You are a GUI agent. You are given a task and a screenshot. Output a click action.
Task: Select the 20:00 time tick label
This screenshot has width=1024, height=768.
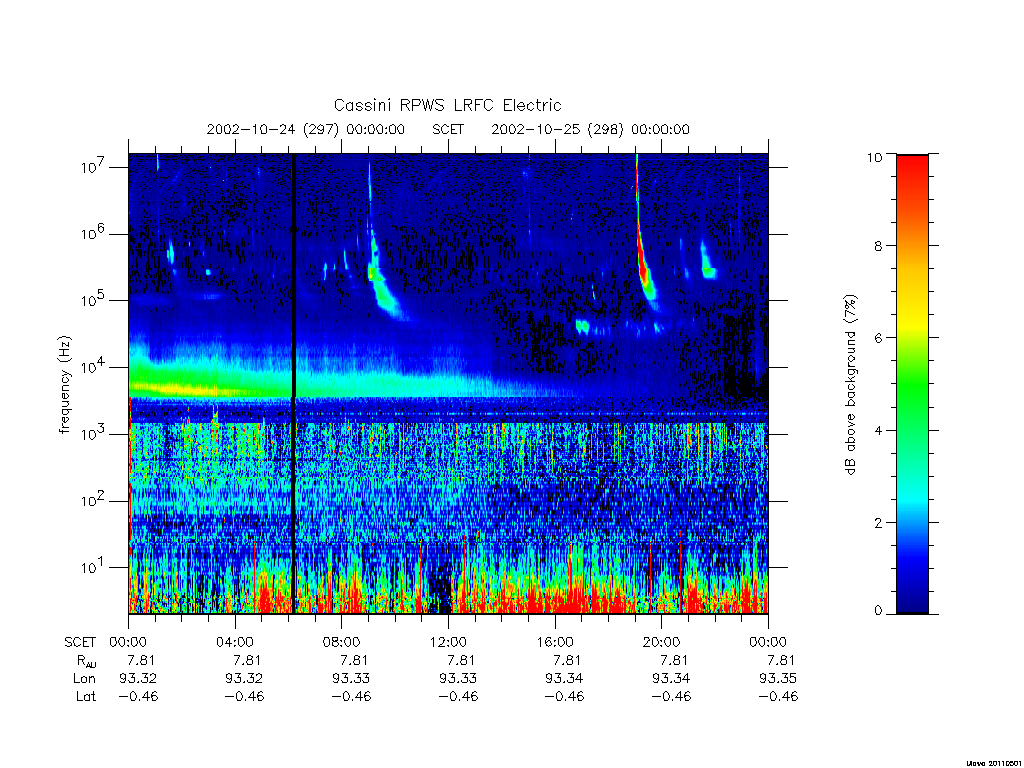pos(661,642)
